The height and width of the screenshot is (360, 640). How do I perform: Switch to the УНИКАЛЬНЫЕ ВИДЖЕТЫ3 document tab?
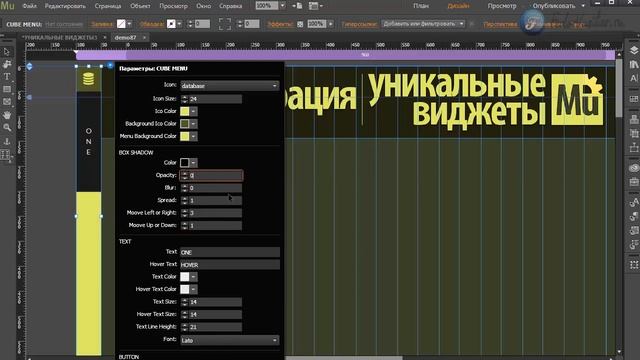pos(61,38)
